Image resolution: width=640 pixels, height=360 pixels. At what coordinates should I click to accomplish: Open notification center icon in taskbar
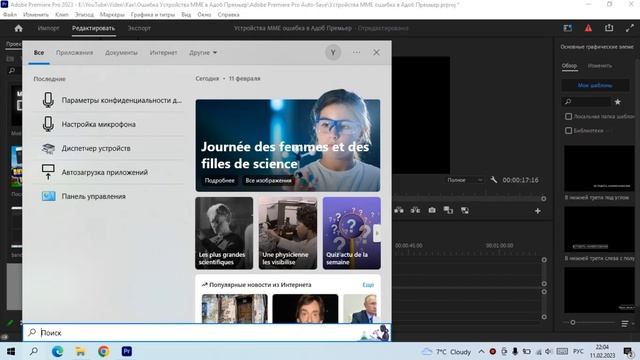coord(629,351)
